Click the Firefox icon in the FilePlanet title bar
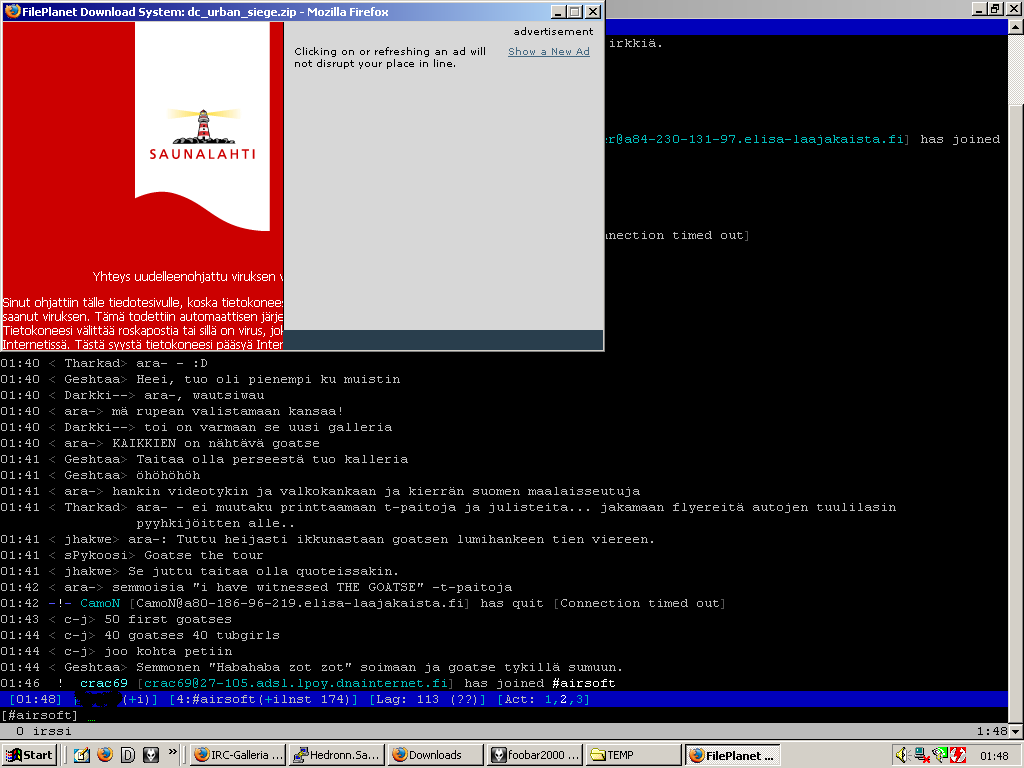The image size is (1024, 768). point(12,12)
